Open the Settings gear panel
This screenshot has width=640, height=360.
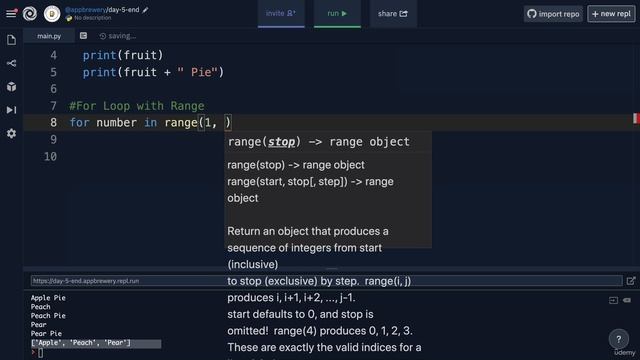(x=11, y=133)
